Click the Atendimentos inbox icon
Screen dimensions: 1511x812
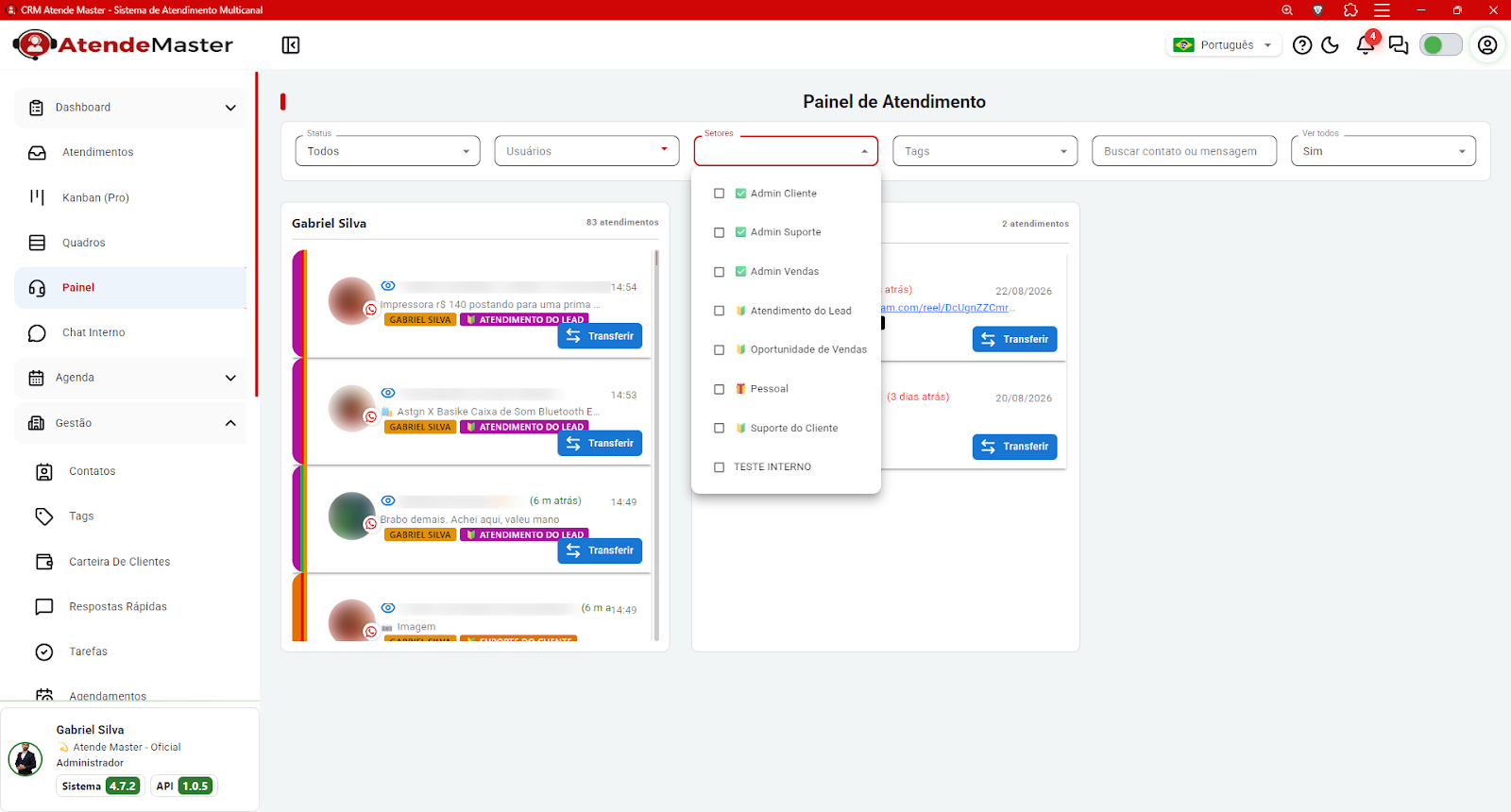(37, 152)
